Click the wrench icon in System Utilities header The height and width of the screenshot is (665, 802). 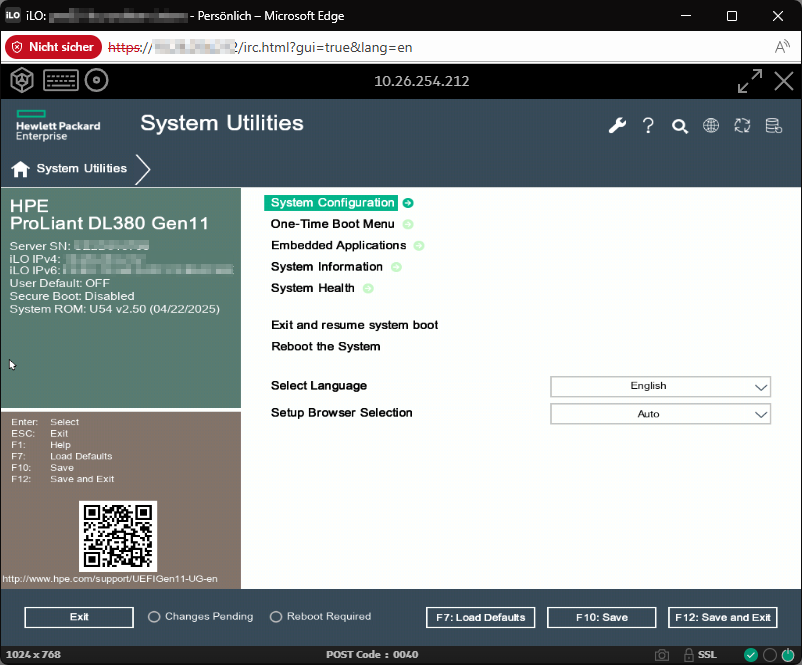click(x=617, y=125)
